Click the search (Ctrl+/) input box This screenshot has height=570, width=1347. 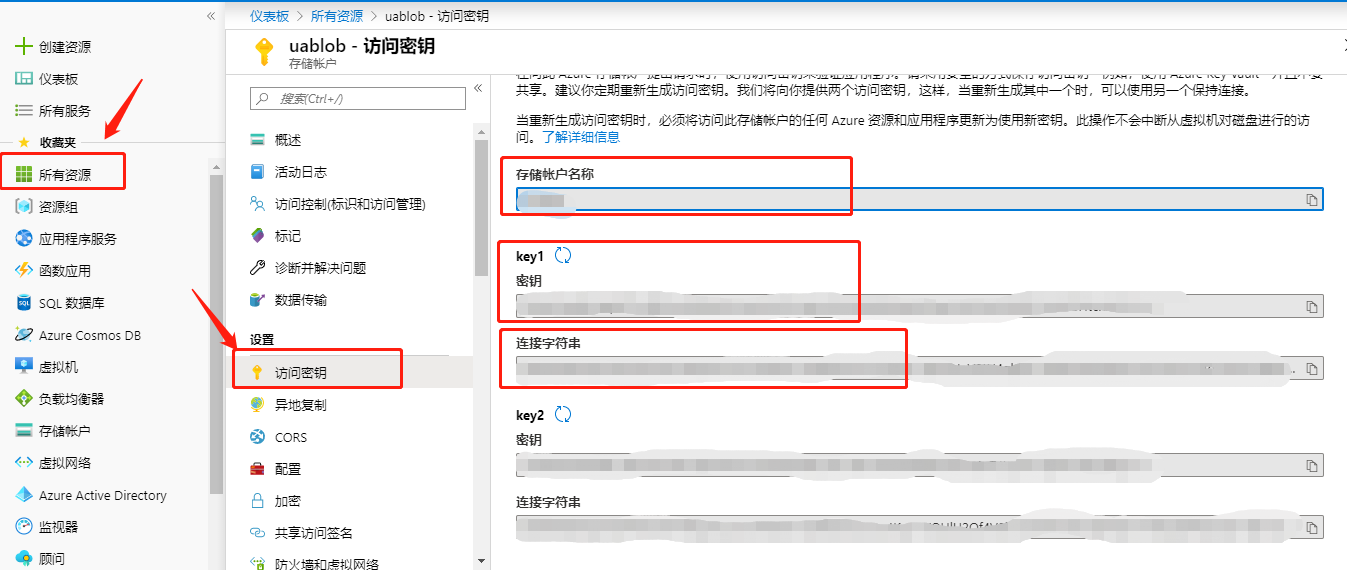coord(357,98)
